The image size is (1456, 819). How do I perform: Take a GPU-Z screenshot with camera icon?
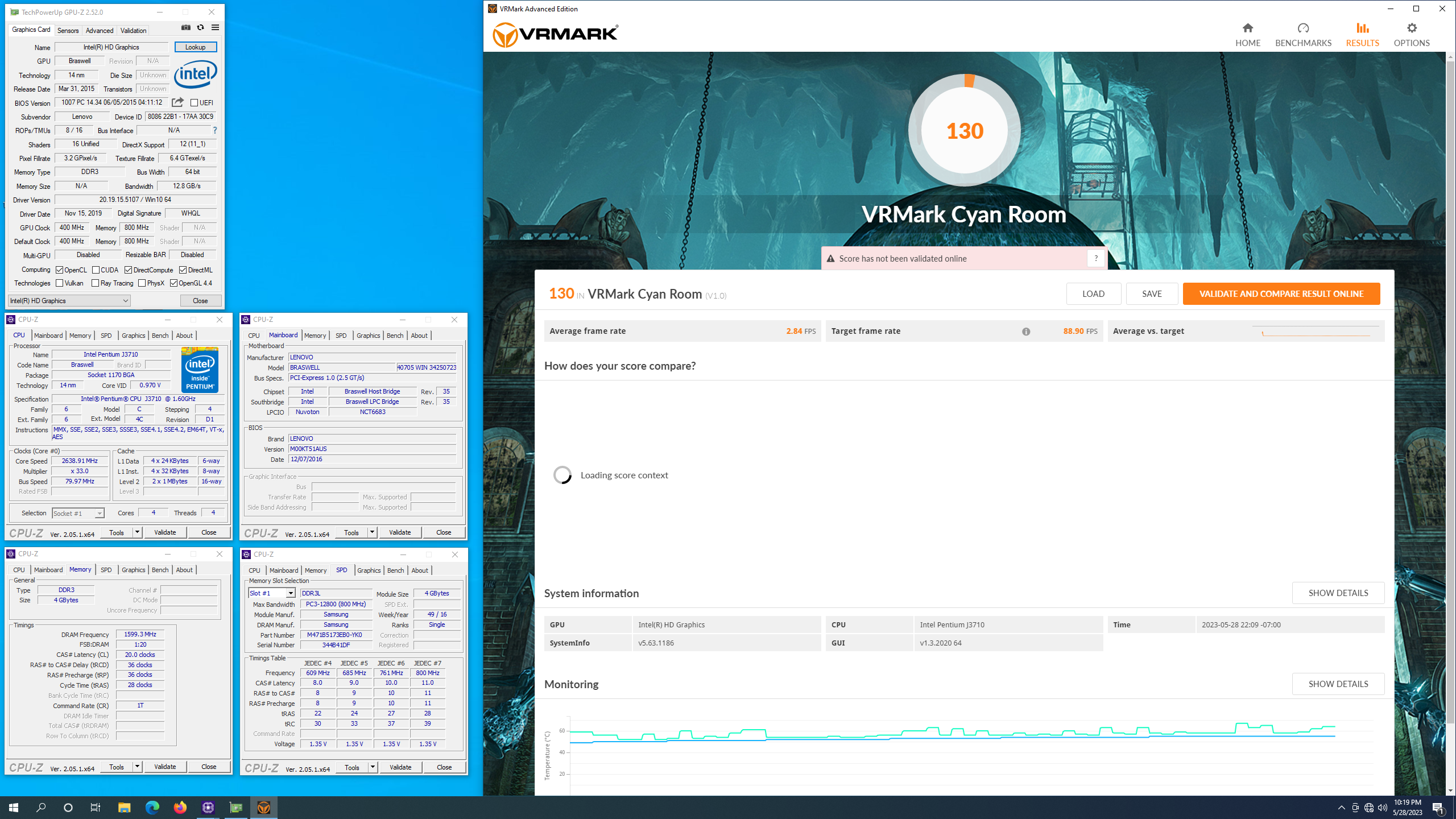point(186,27)
